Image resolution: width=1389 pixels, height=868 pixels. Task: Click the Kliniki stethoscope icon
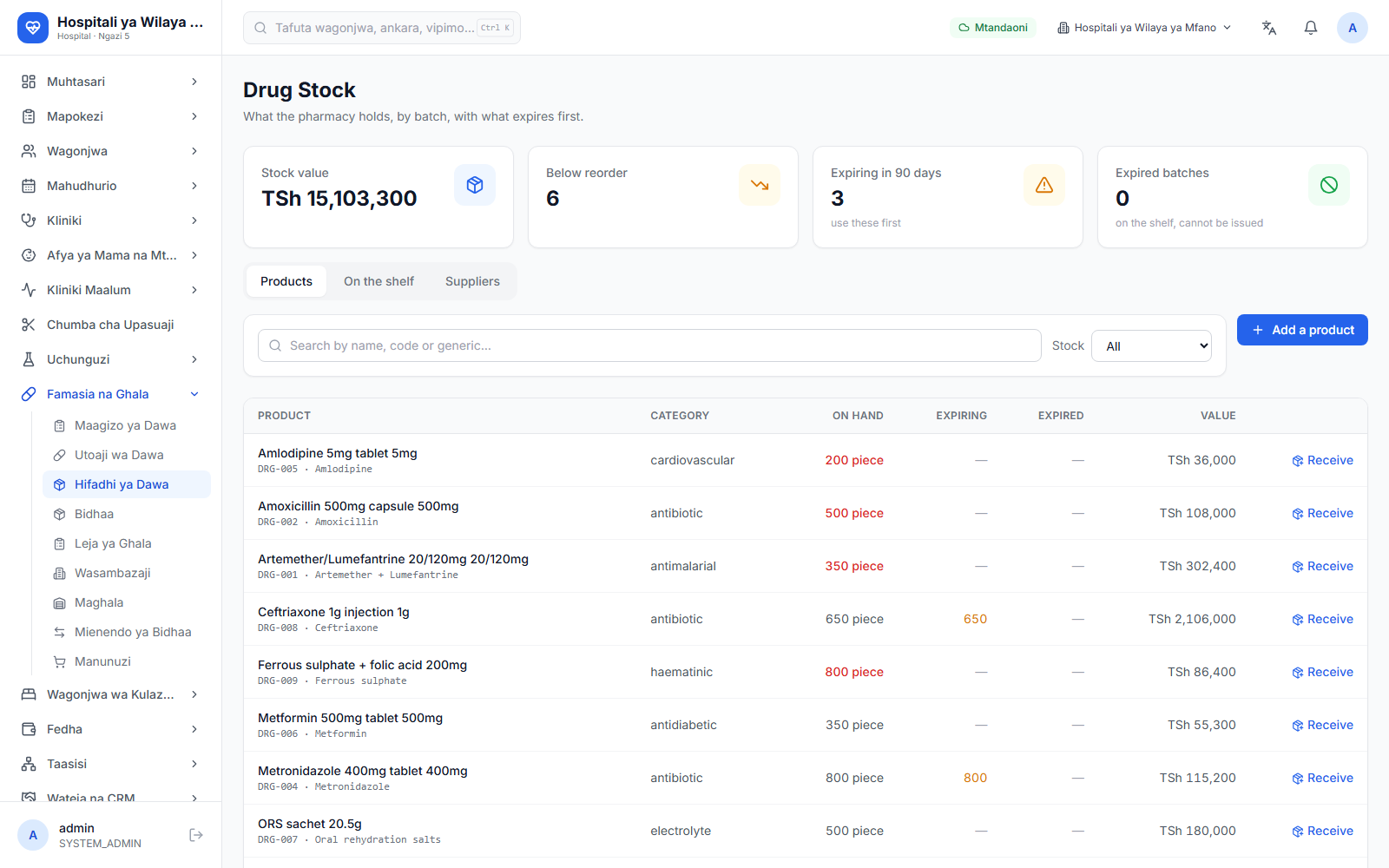pos(29,220)
